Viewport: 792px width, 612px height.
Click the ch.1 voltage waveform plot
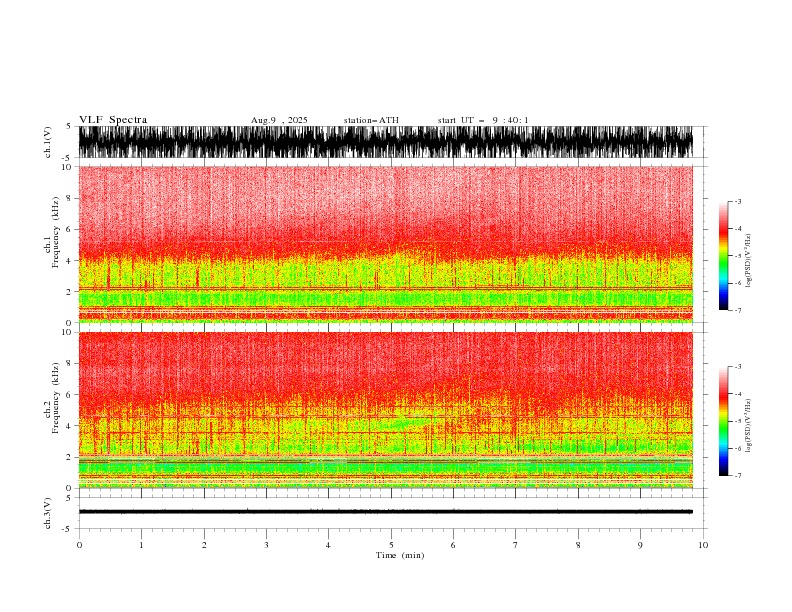click(385, 142)
